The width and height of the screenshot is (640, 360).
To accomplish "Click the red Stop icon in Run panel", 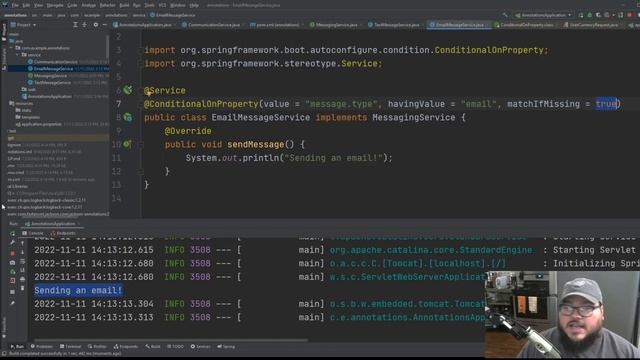I will (x=13, y=253).
